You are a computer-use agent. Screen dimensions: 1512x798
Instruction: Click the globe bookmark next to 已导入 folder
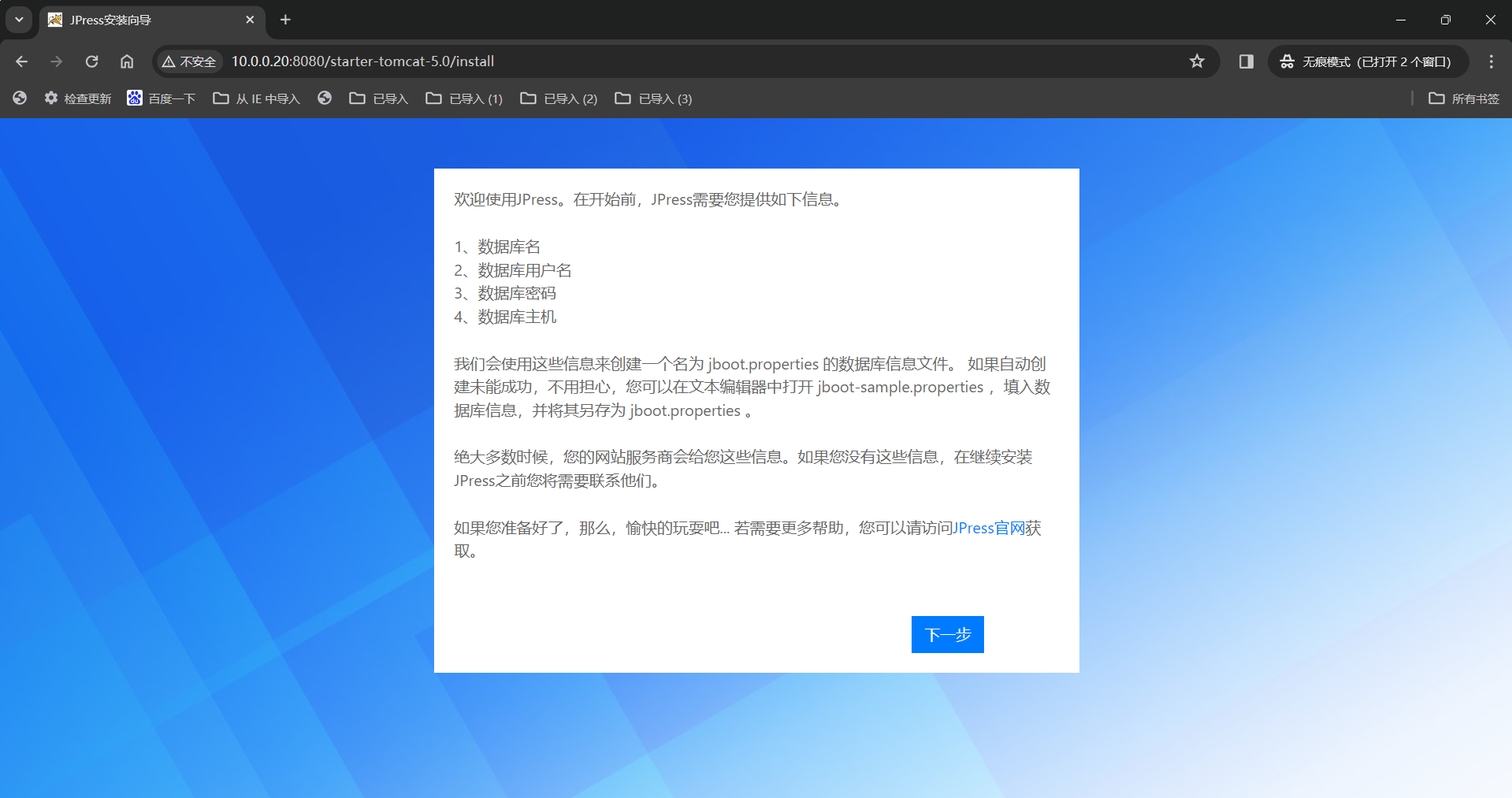point(325,98)
